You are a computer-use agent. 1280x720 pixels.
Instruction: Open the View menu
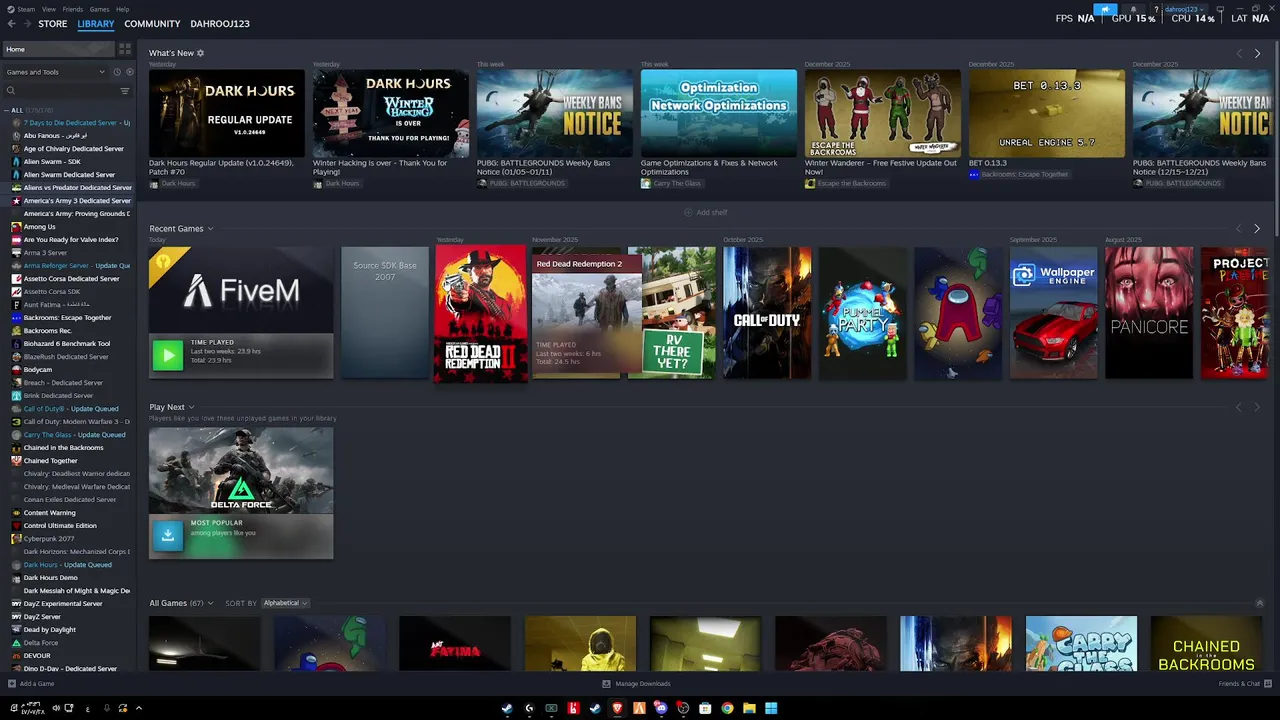pyautogui.click(x=49, y=9)
